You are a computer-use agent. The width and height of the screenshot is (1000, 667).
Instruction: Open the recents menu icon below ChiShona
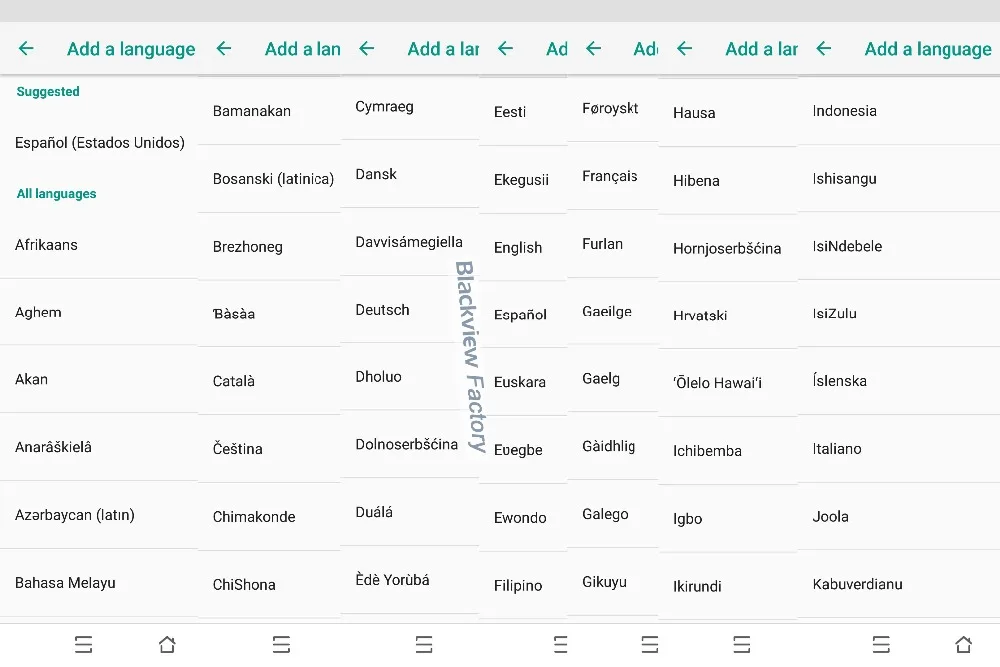(x=281, y=645)
